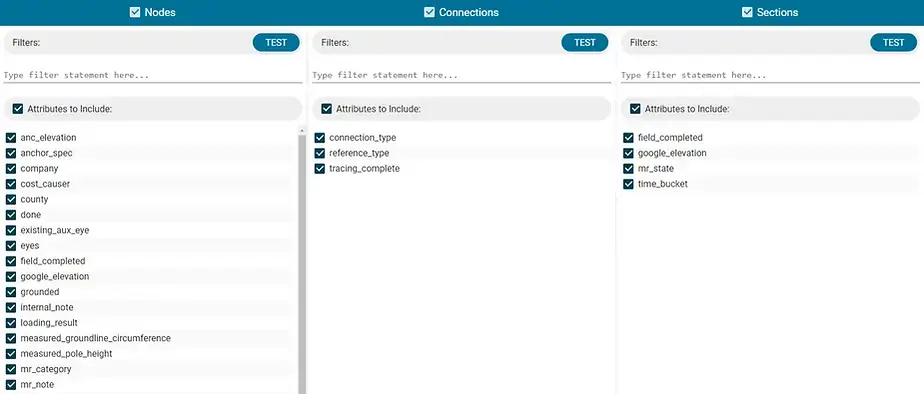Toggle Sections Attributes to Include checkbox
The width and height of the screenshot is (924, 394).
coord(635,109)
